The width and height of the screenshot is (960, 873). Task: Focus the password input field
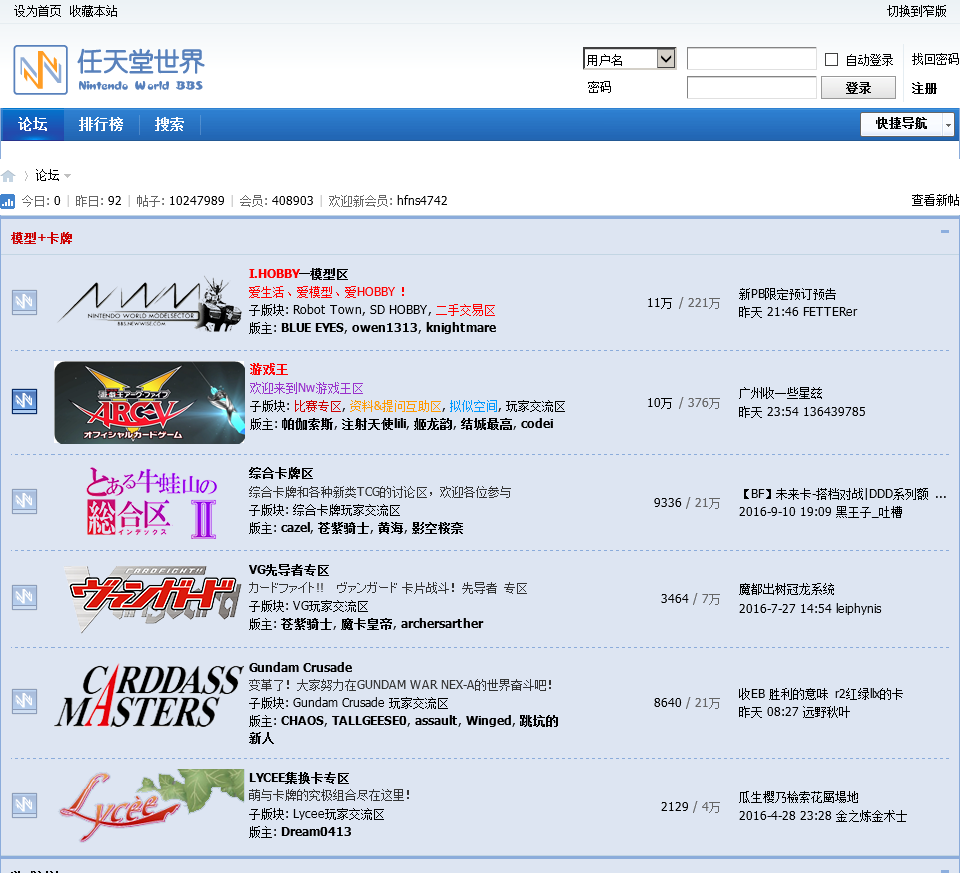751,88
